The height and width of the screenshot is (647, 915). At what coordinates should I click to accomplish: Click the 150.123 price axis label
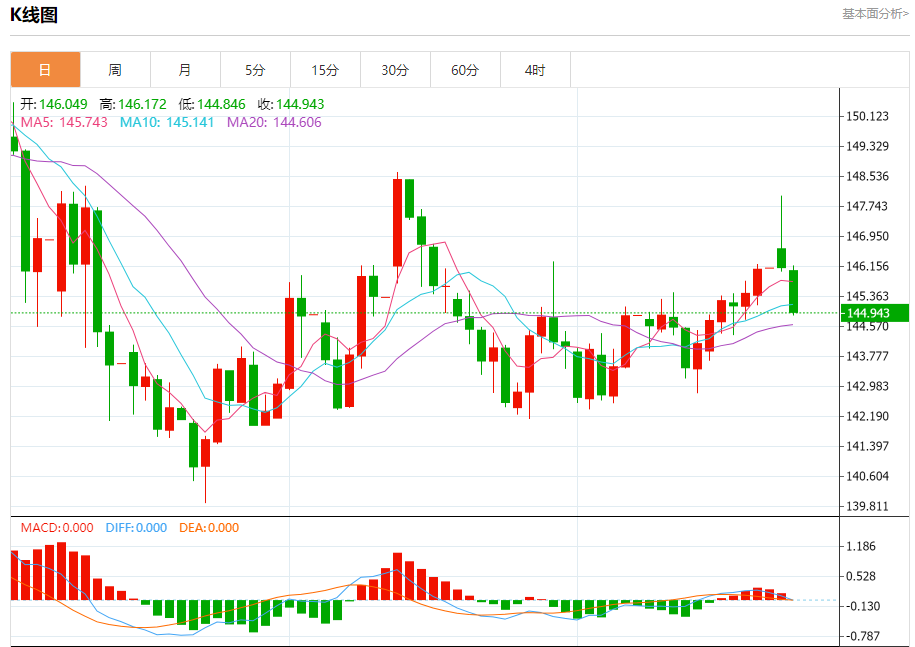tap(867, 117)
